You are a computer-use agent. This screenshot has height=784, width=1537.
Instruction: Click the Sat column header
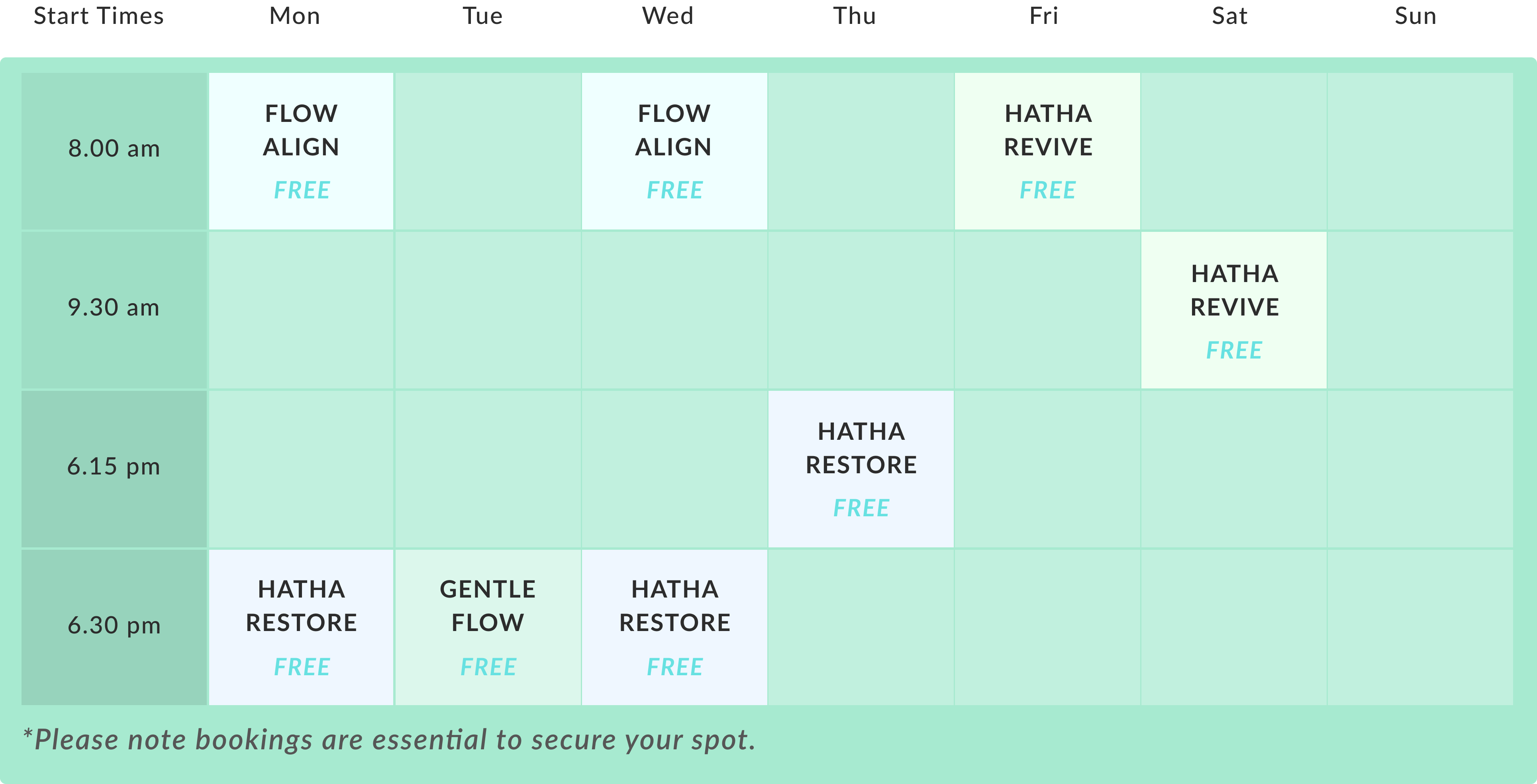click(x=1229, y=16)
